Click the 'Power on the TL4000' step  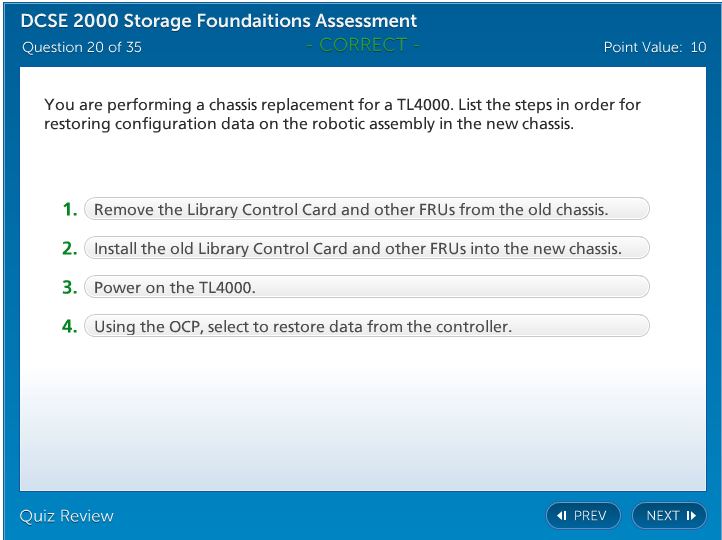[x=367, y=288]
